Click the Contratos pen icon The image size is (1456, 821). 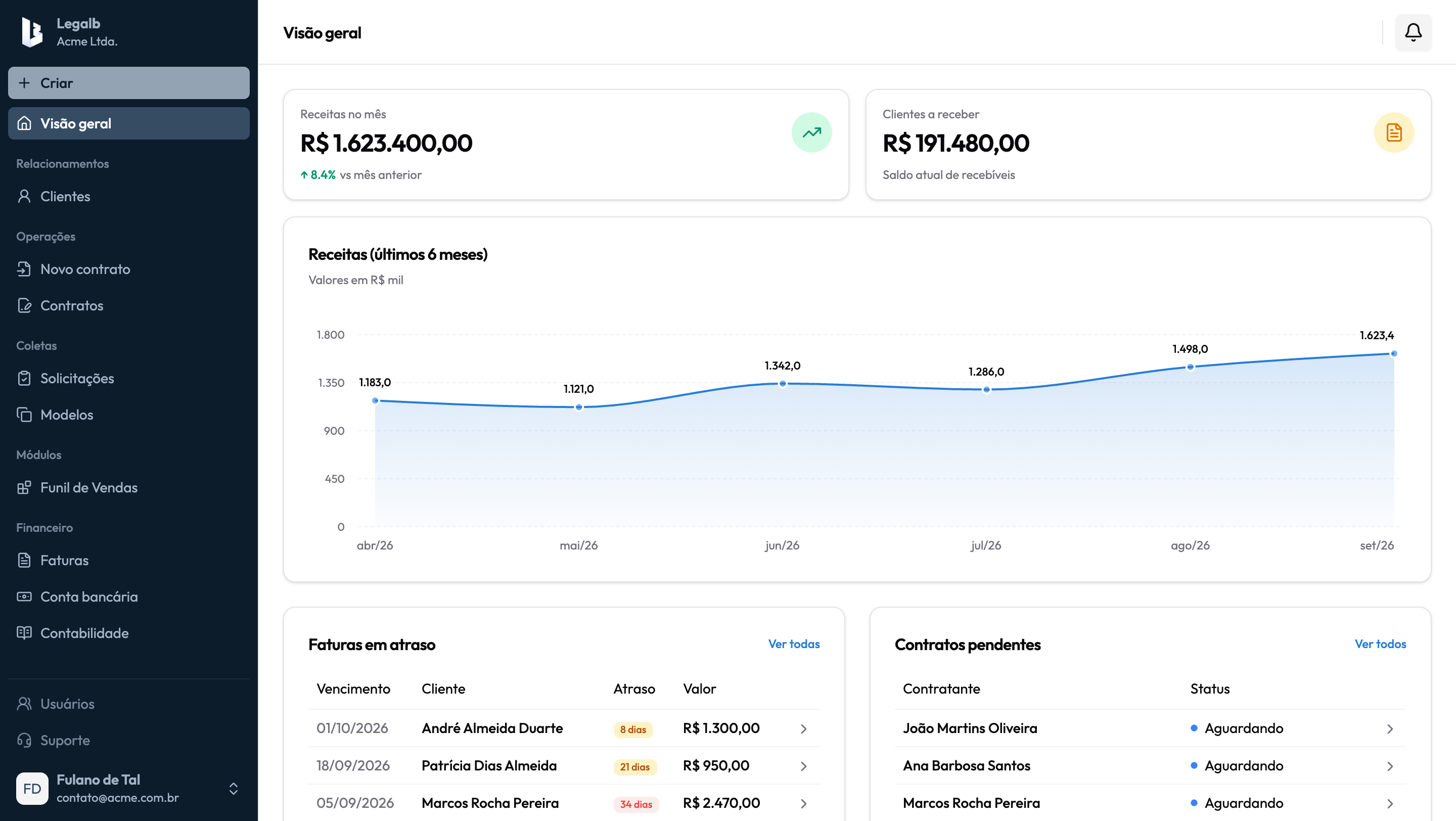24,305
